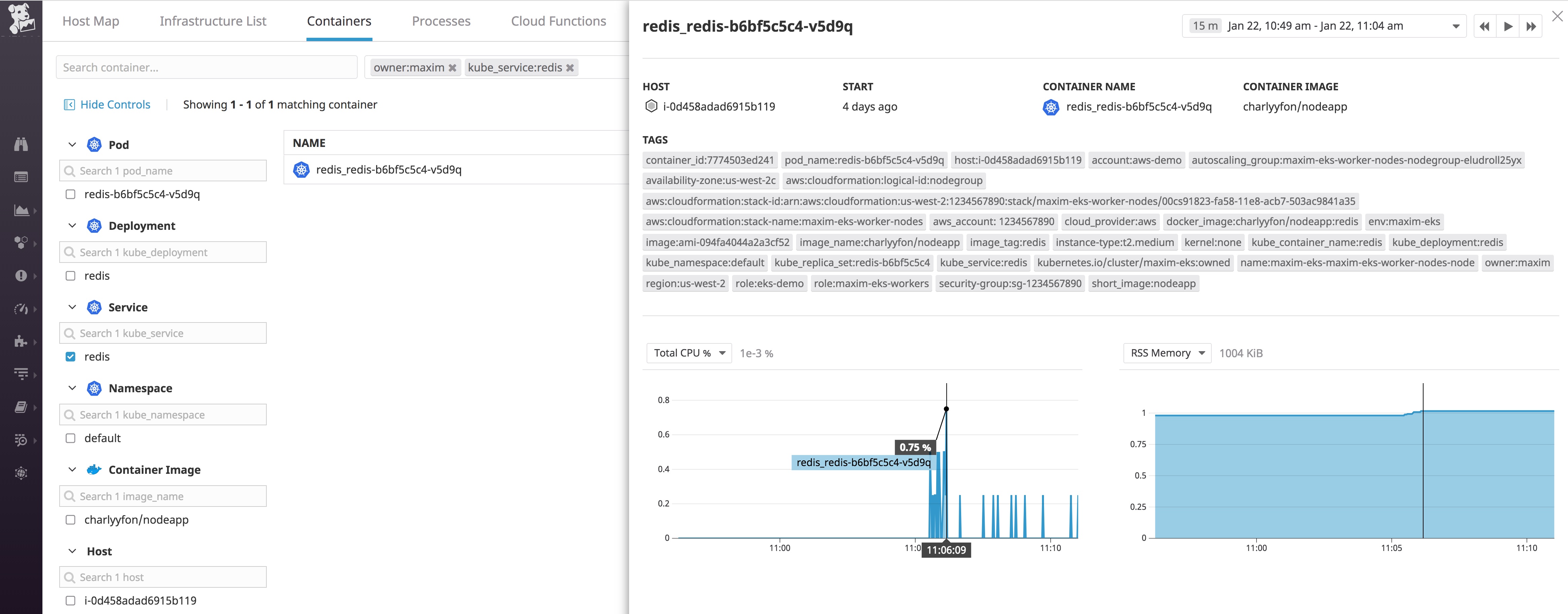This screenshot has width=1568, height=614.
Task: Uncheck the redis service checkbox
Action: (x=71, y=356)
